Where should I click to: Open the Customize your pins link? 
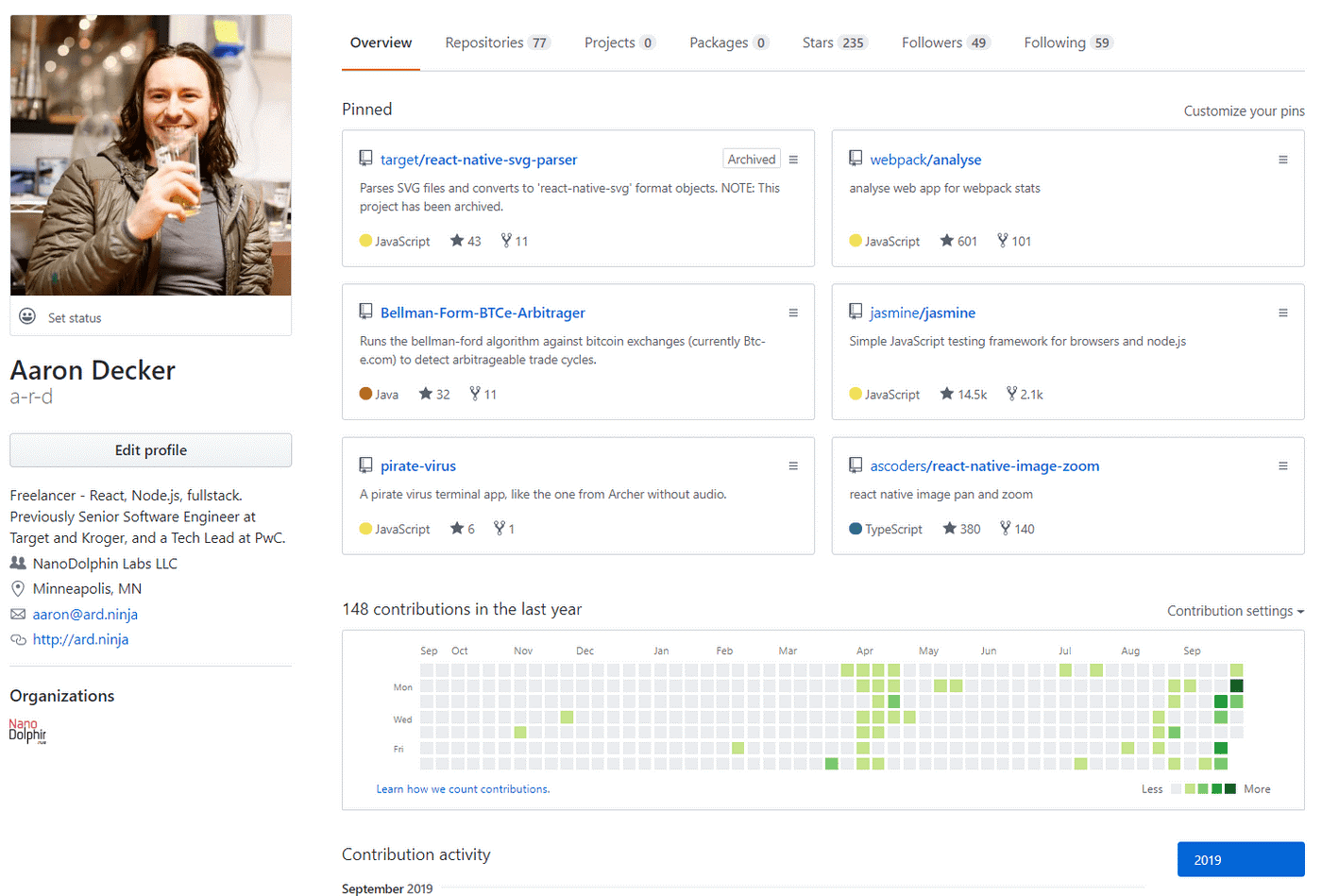click(x=1244, y=110)
